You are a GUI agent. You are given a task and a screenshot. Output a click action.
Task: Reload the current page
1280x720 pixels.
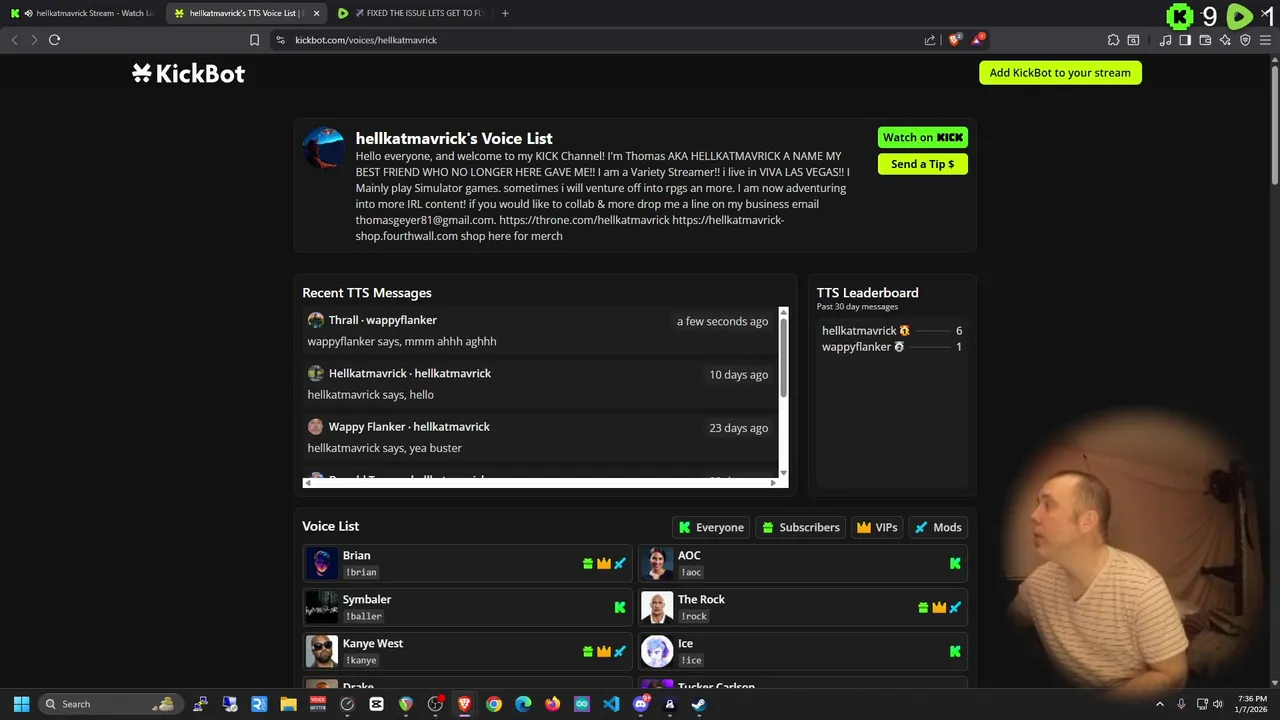click(54, 40)
